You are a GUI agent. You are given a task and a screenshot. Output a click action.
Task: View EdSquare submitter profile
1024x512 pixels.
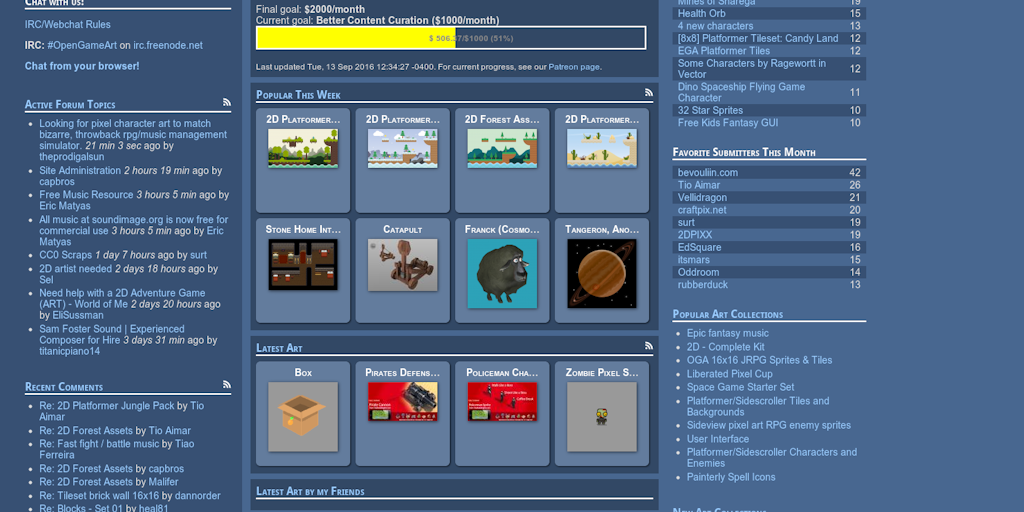[699, 248]
